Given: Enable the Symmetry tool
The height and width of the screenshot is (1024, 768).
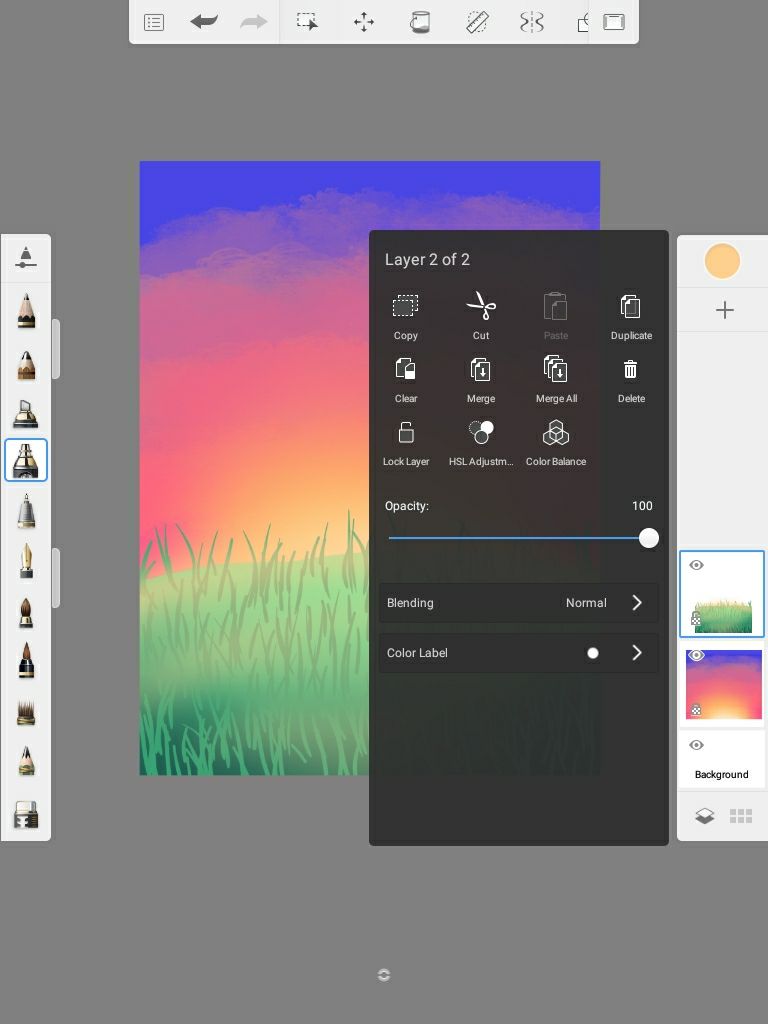Looking at the screenshot, I should pos(532,22).
